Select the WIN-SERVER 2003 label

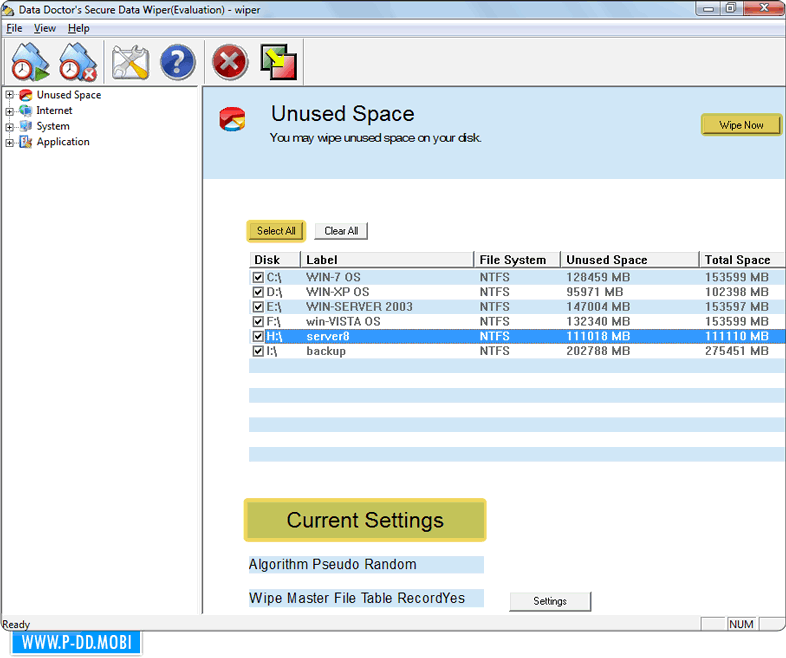coord(359,307)
